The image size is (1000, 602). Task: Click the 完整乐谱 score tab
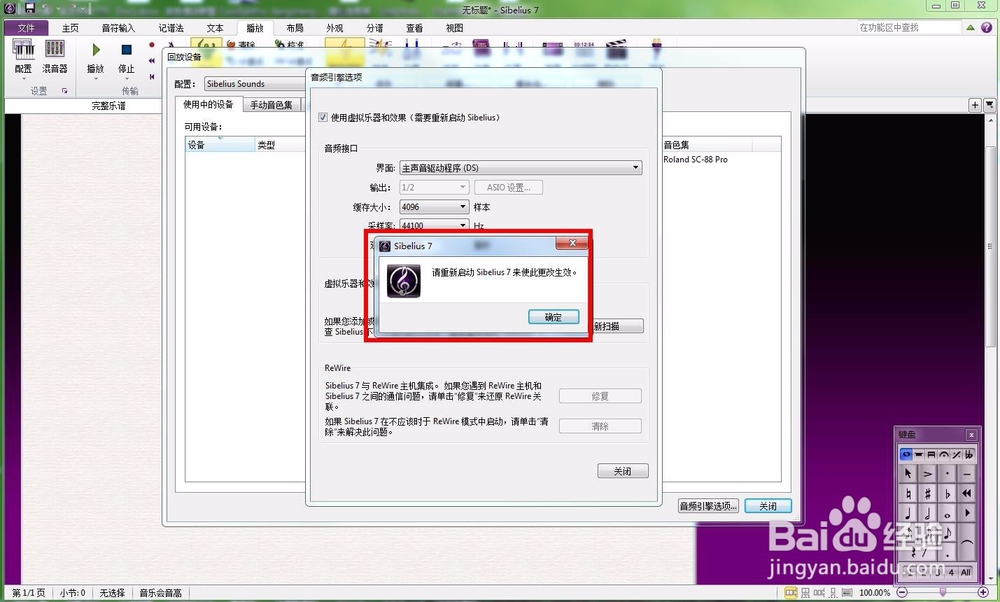tap(108, 106)
